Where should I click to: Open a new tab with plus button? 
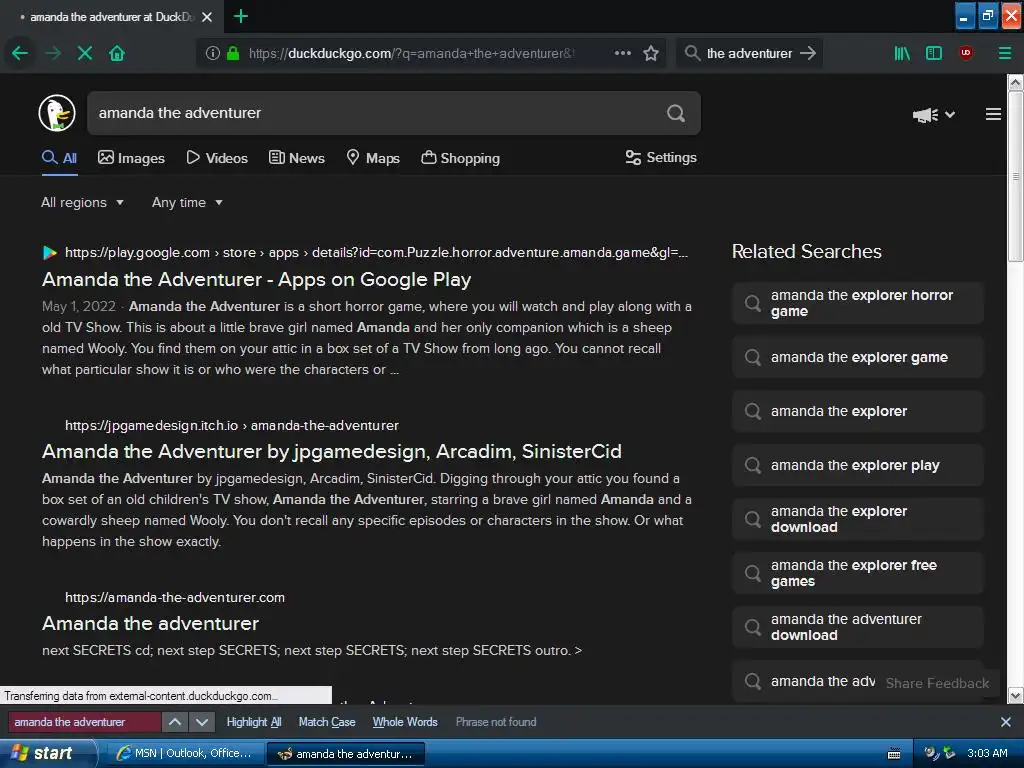[240, 16]
